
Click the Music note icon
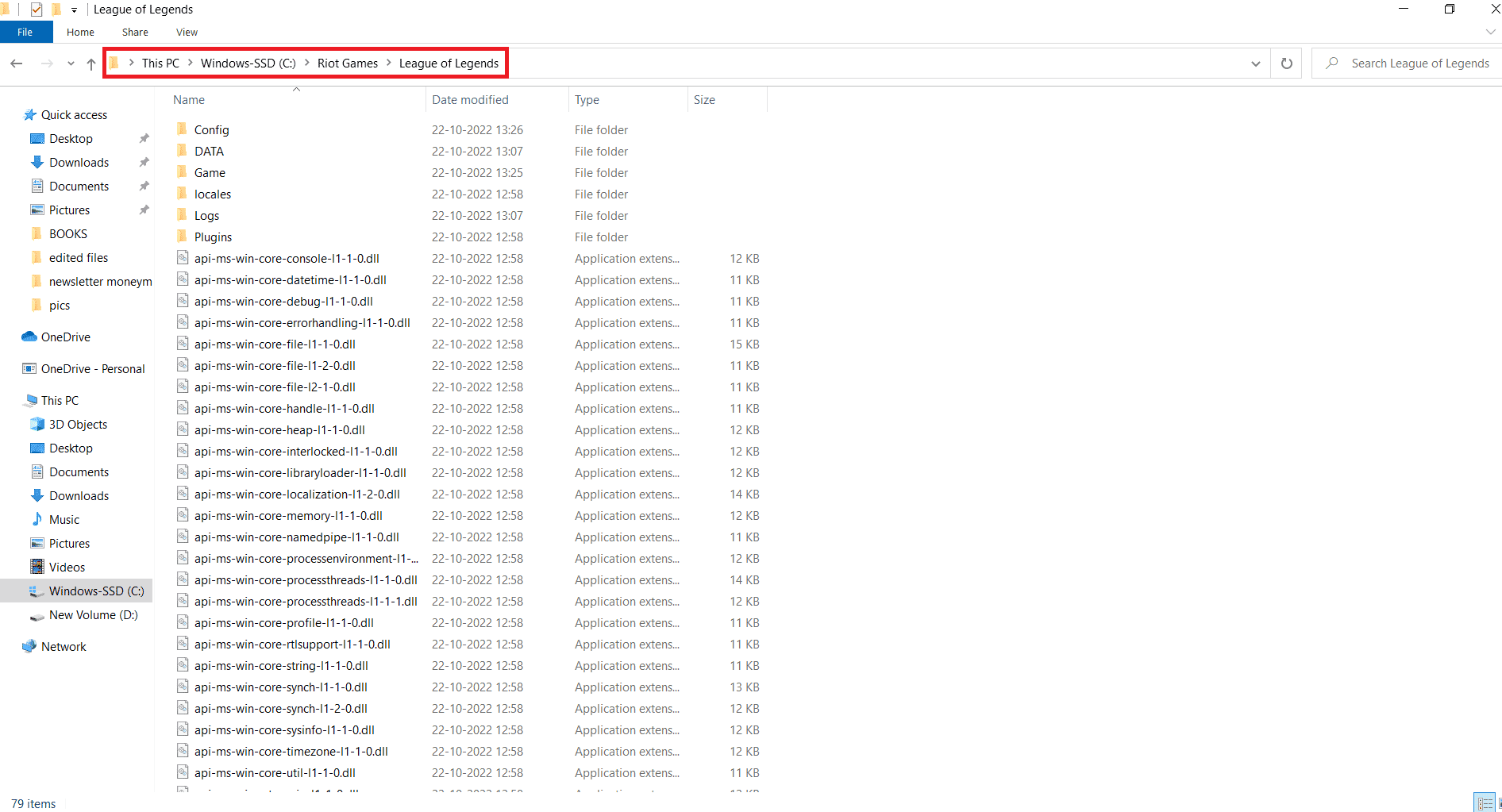click(37, 519)
